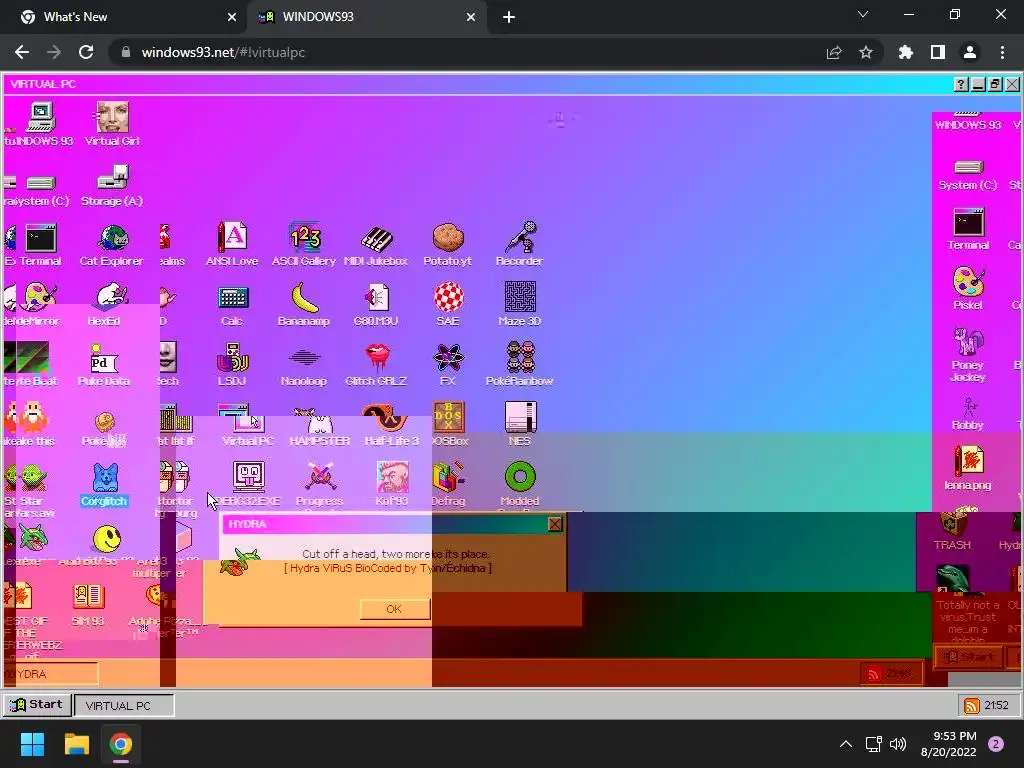Launch Poney Jockey in the right column
Screen dimensions: 1024x768
click(968, 355)
